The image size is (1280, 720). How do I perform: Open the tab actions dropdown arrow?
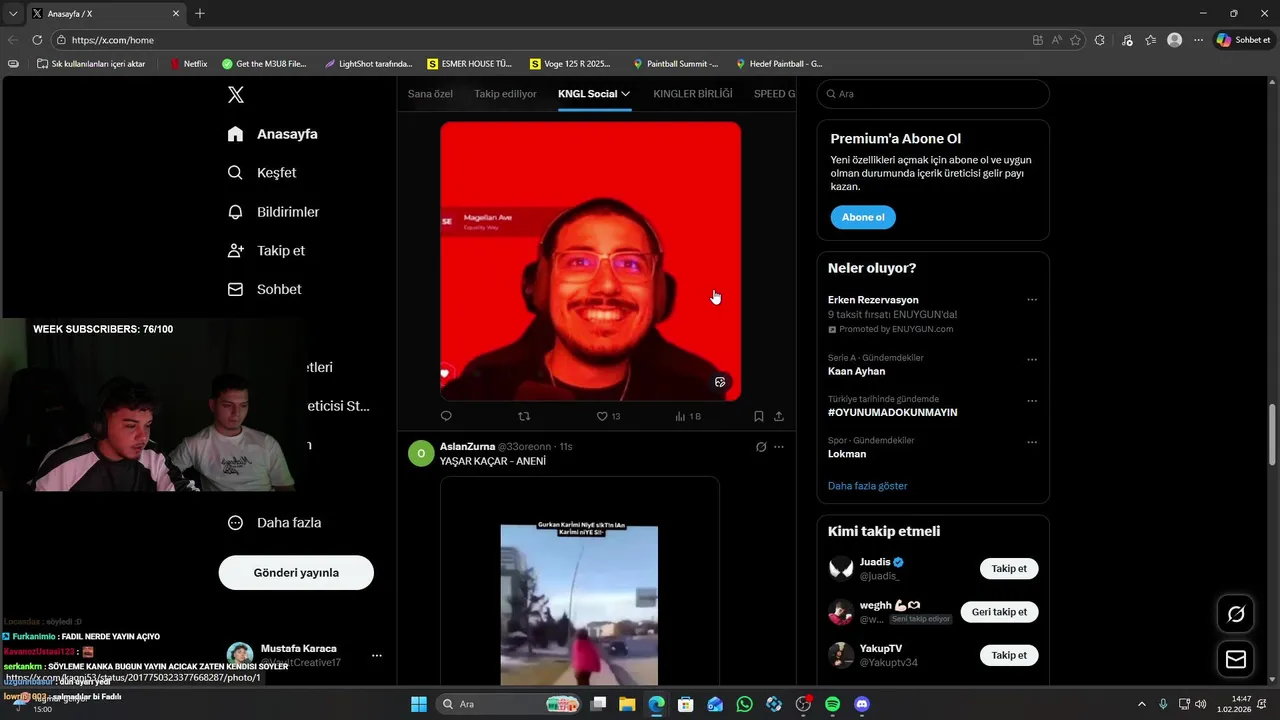click(x=13, y=14)
